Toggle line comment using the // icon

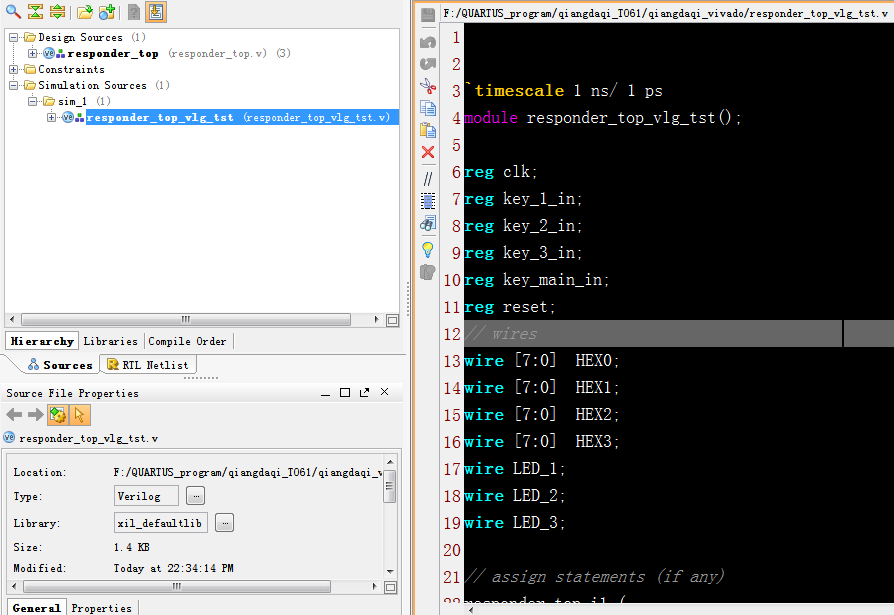point(428,178)
